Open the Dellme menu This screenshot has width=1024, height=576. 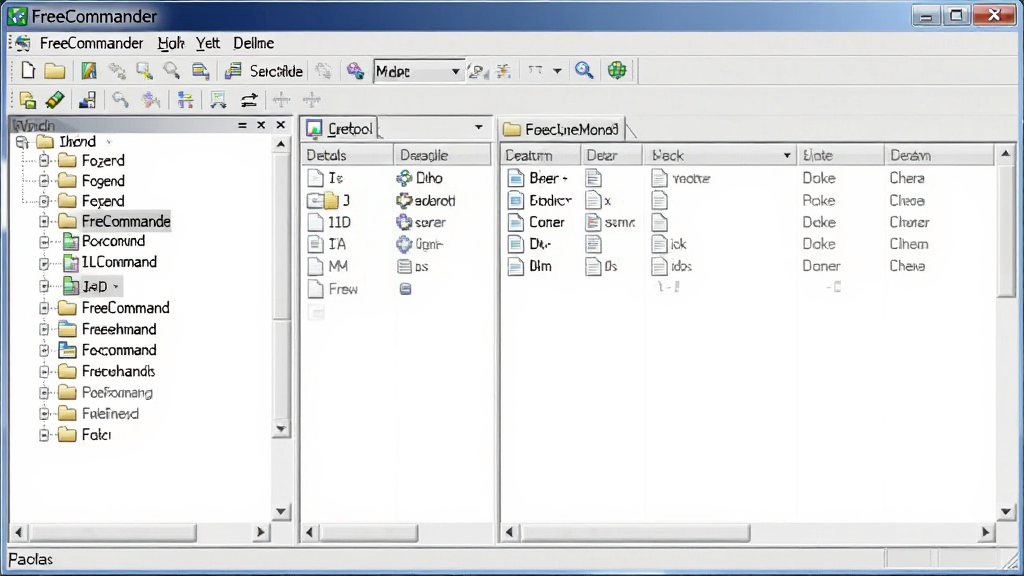tap(253, 43)
